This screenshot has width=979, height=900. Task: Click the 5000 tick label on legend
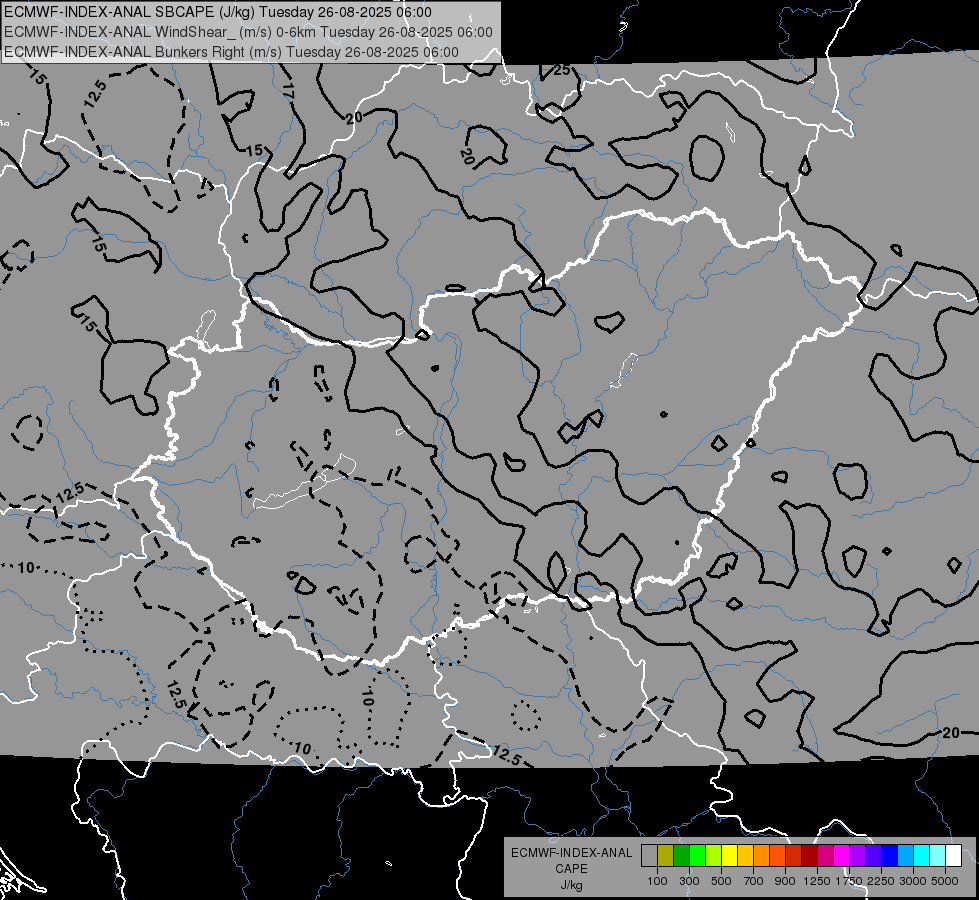coord(945,881)
